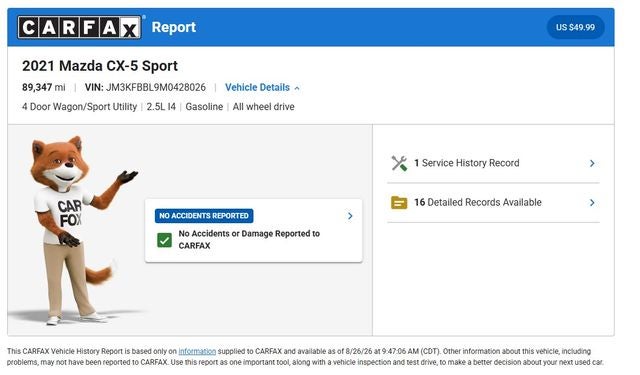Click the 2021 Mazda CX-5 Sport title

[x=100, y=66]
